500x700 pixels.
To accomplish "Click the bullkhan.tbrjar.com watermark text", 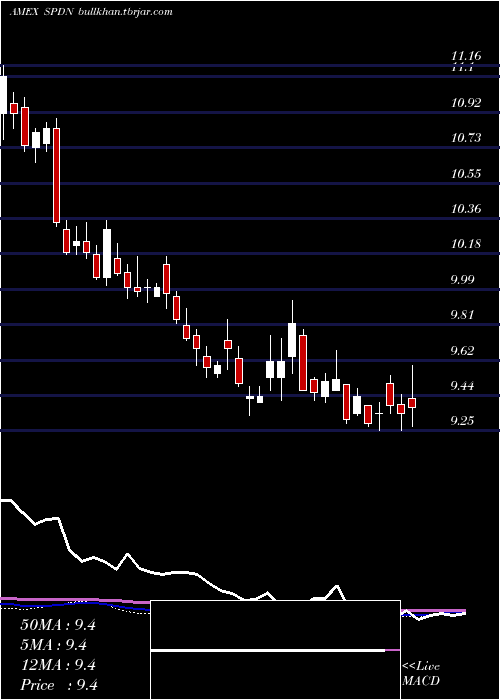I will click(125, 12).
